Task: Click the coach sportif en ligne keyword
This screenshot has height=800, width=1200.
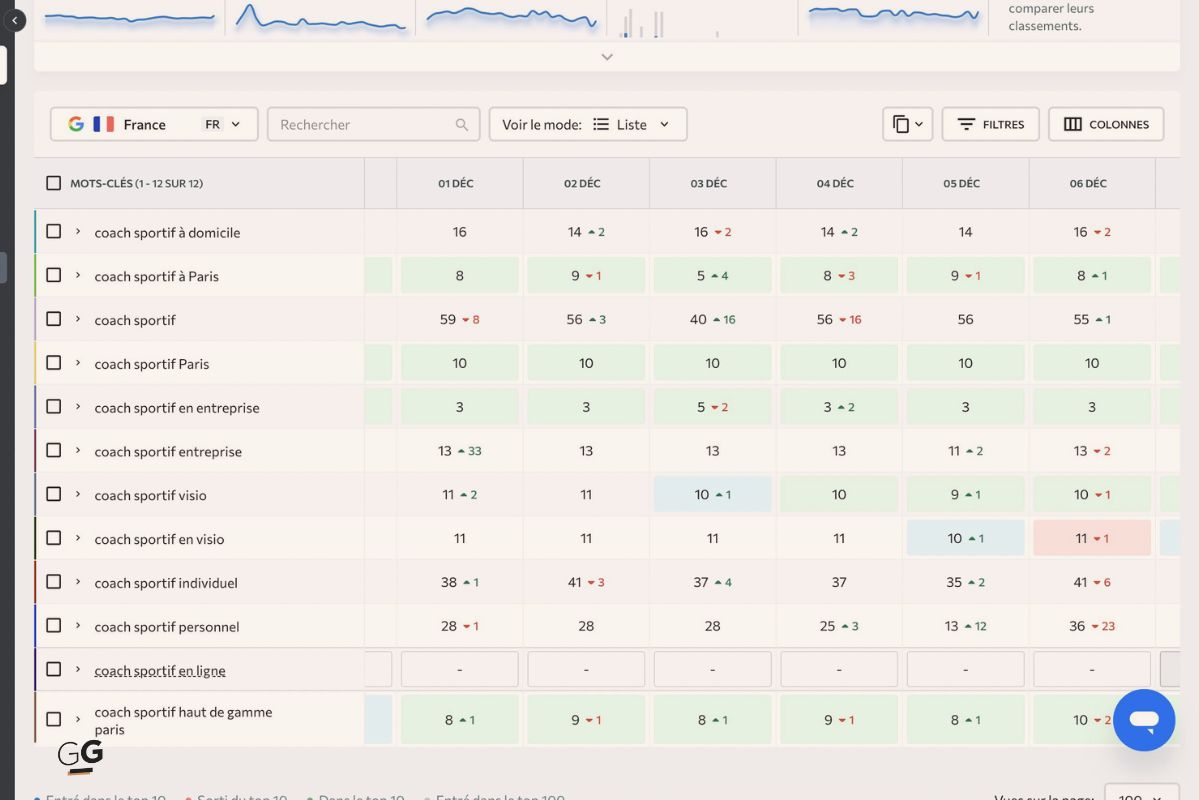Action: click(160, 671)
